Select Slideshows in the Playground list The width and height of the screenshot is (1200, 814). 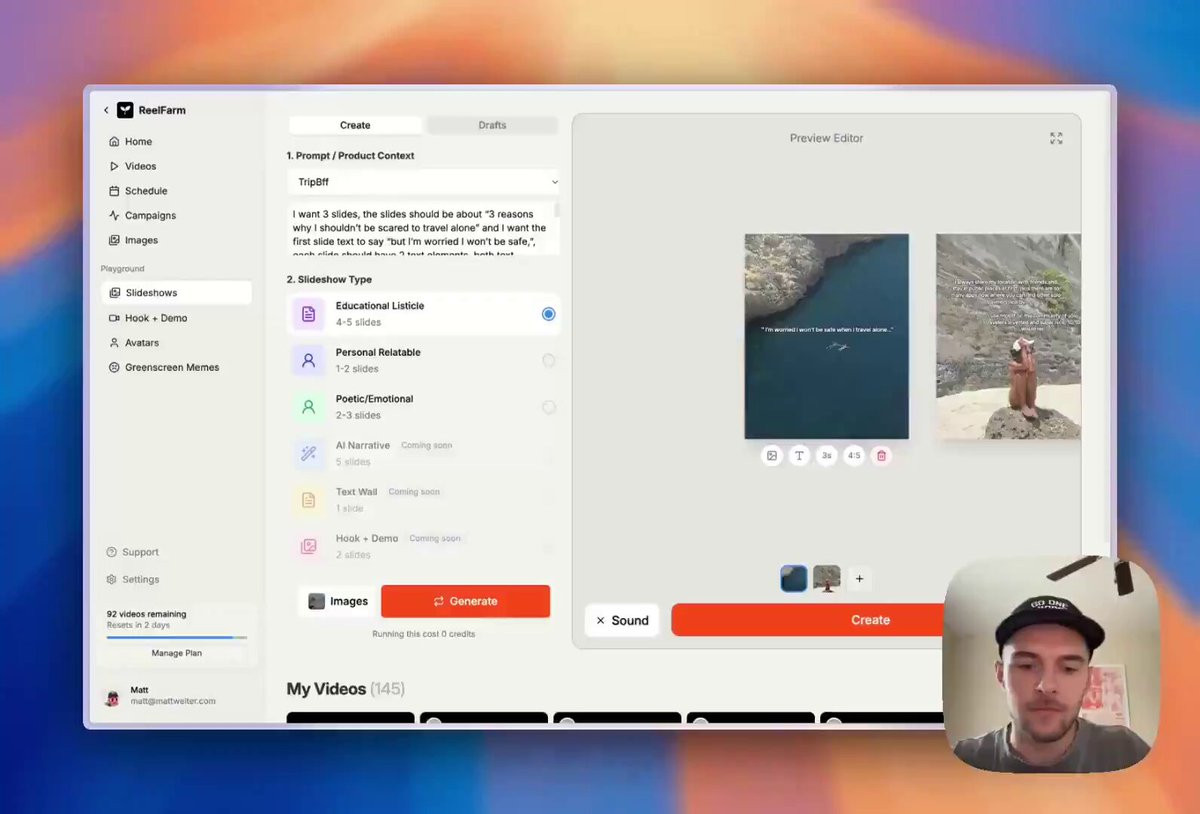click(x=176, y=293)
